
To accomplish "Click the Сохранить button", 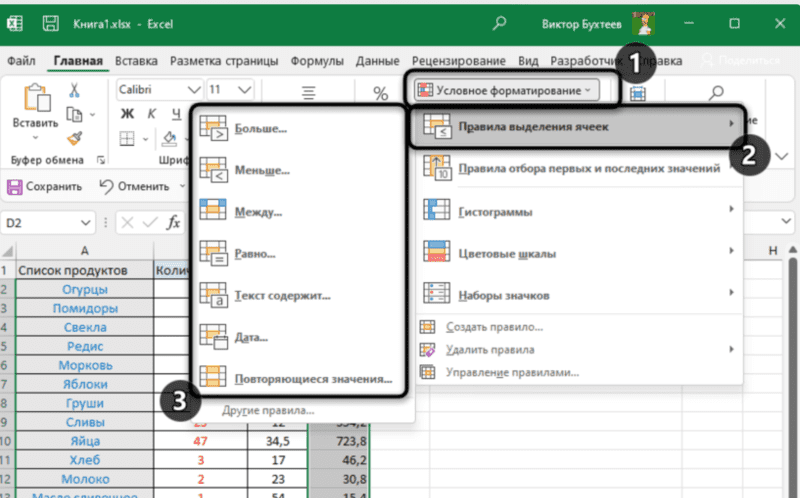I will (x=45, y=186).
